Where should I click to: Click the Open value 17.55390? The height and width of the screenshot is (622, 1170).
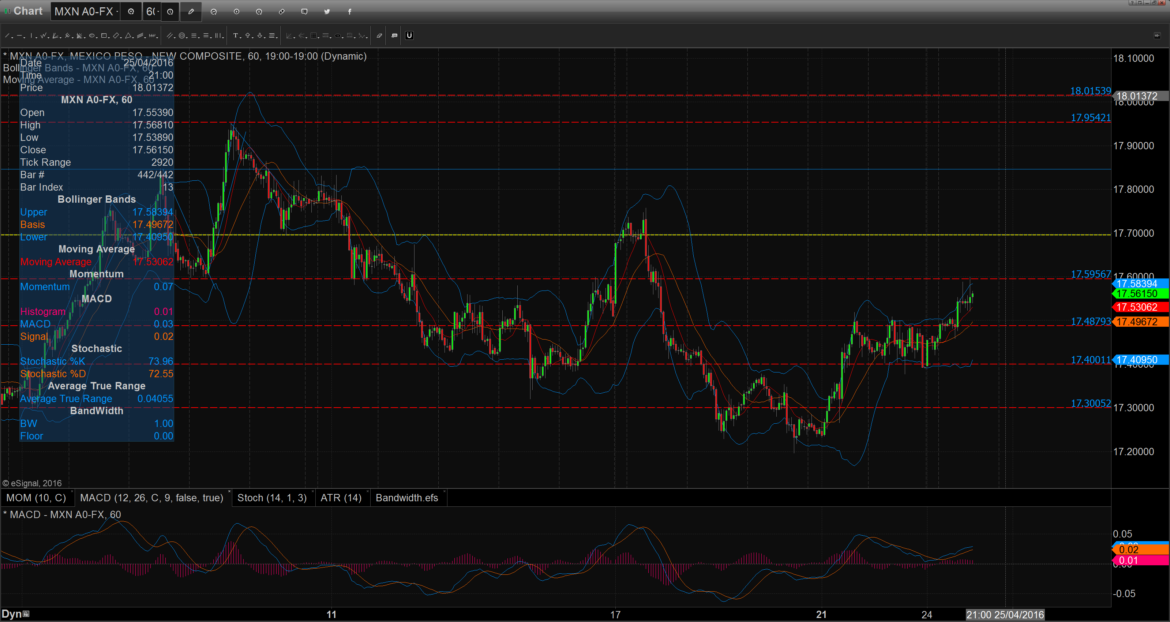tap(153, 113)
